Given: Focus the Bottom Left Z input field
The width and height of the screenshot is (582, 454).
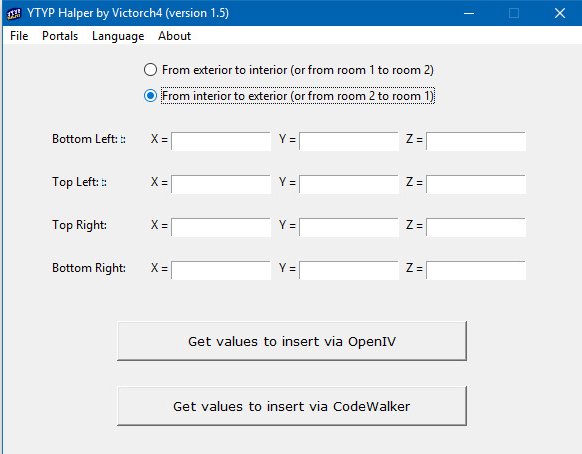Looking at the screenshot, I should coord(476,141).
